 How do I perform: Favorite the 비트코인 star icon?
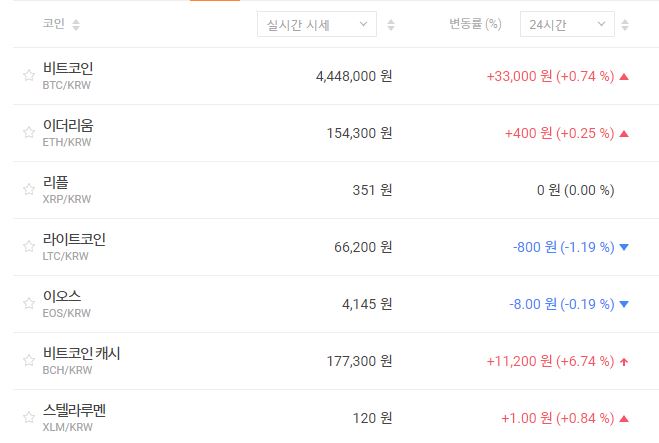click(29, 76)
